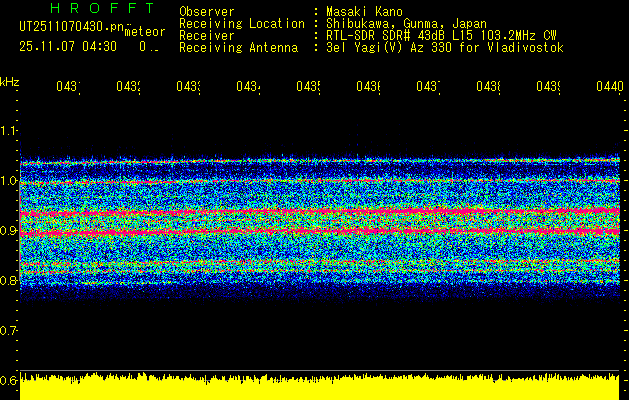Click the 0431 time marker
The image size is (629, 400).
coord(68,86)
